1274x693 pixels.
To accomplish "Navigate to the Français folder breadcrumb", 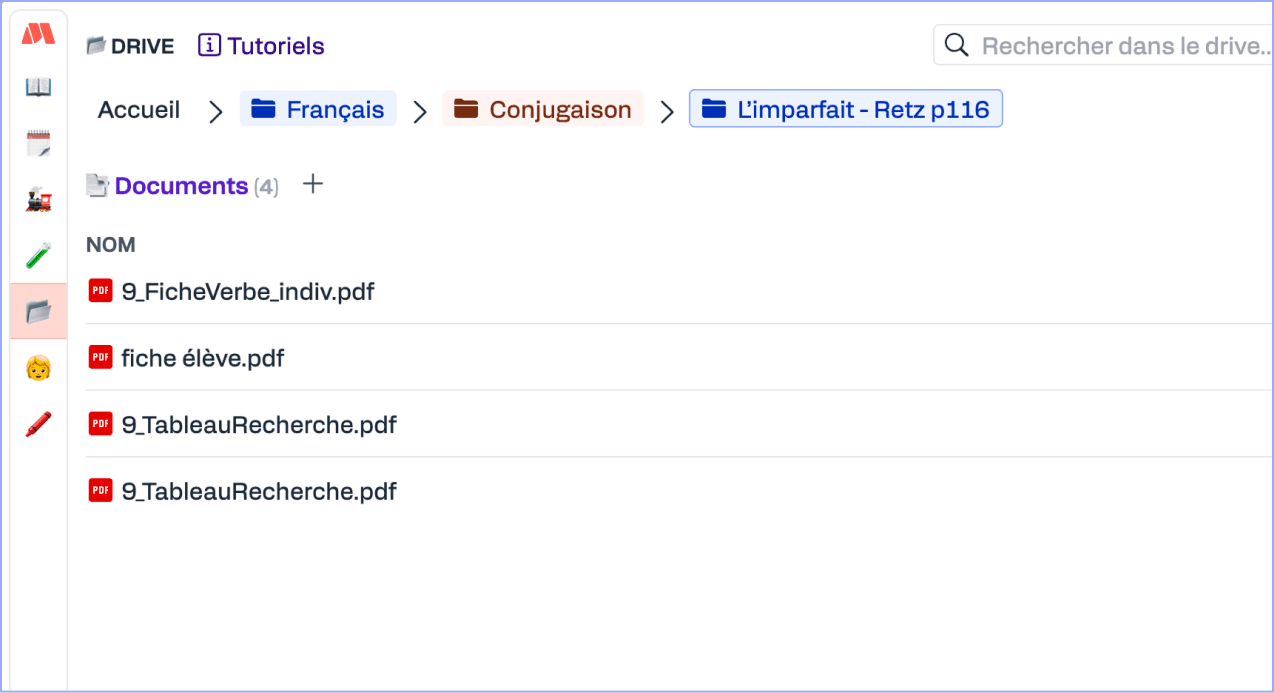I will tap(318, 110).
